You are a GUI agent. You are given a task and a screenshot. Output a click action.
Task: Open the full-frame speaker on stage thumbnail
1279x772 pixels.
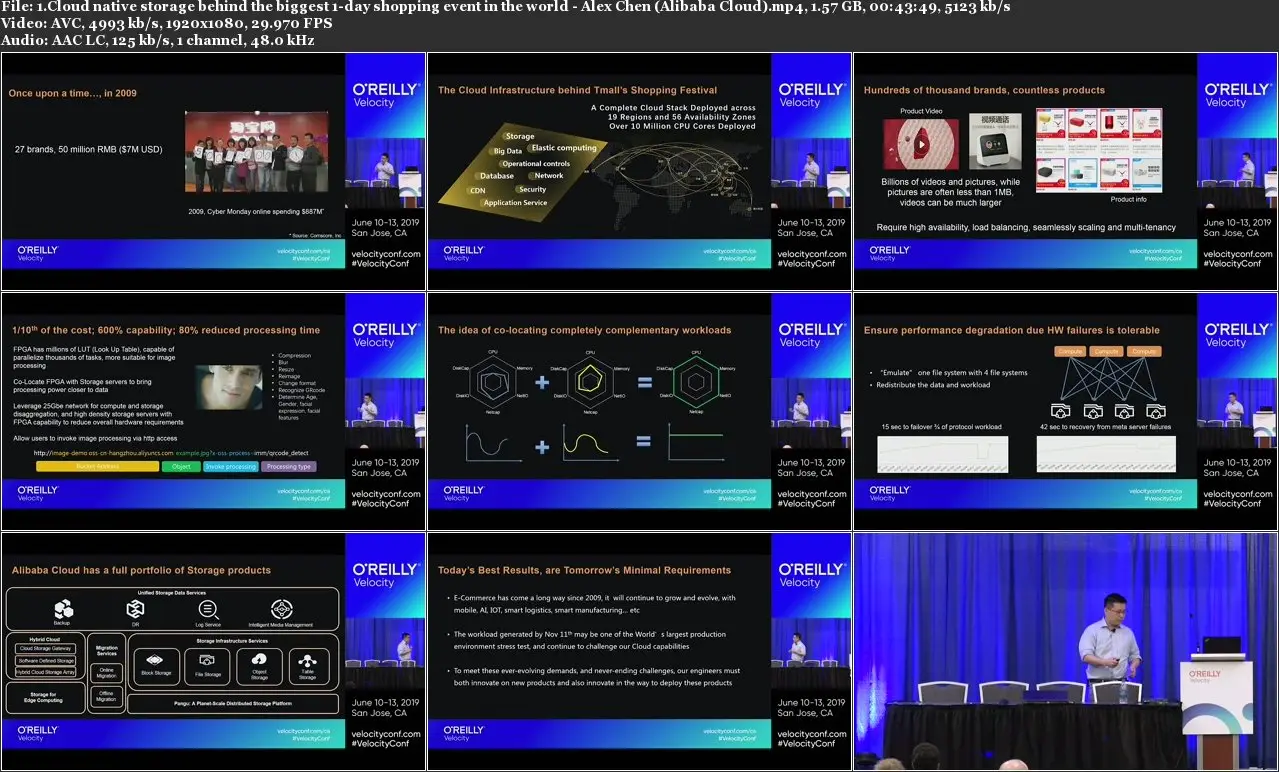(x=1065, y=651)
